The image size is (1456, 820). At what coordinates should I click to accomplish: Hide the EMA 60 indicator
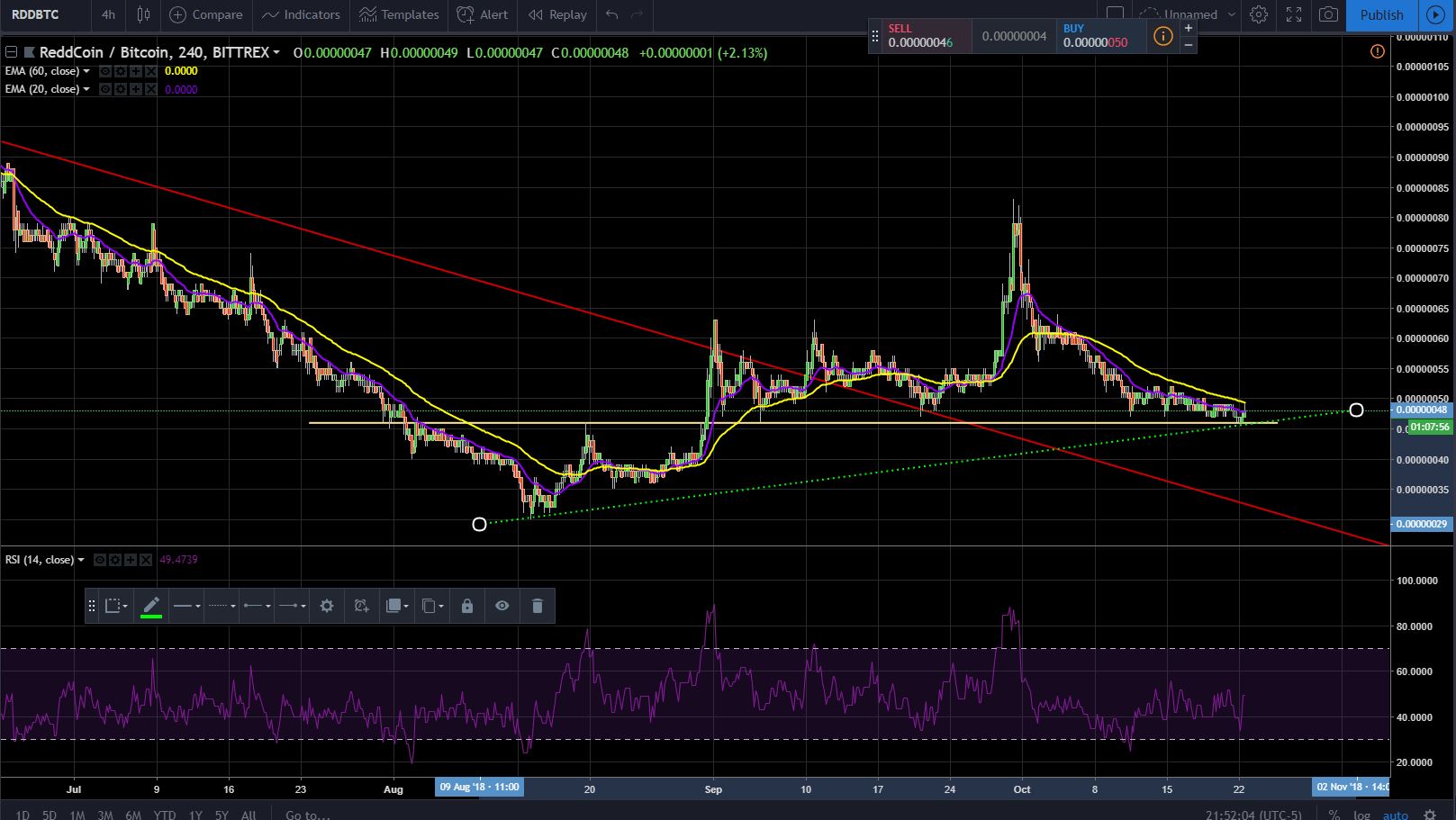[105, 71]
